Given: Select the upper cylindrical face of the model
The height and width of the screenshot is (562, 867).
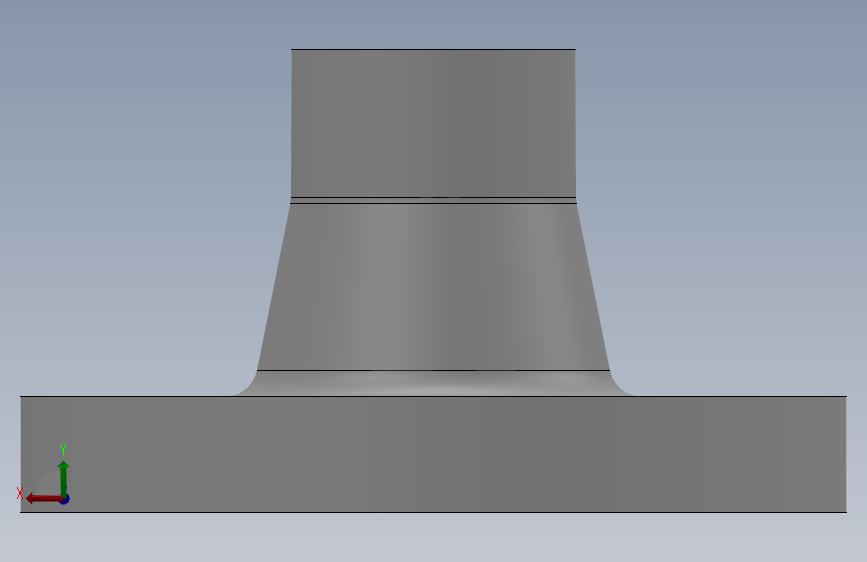Looking at the screenshot, I should click(434, 123).
